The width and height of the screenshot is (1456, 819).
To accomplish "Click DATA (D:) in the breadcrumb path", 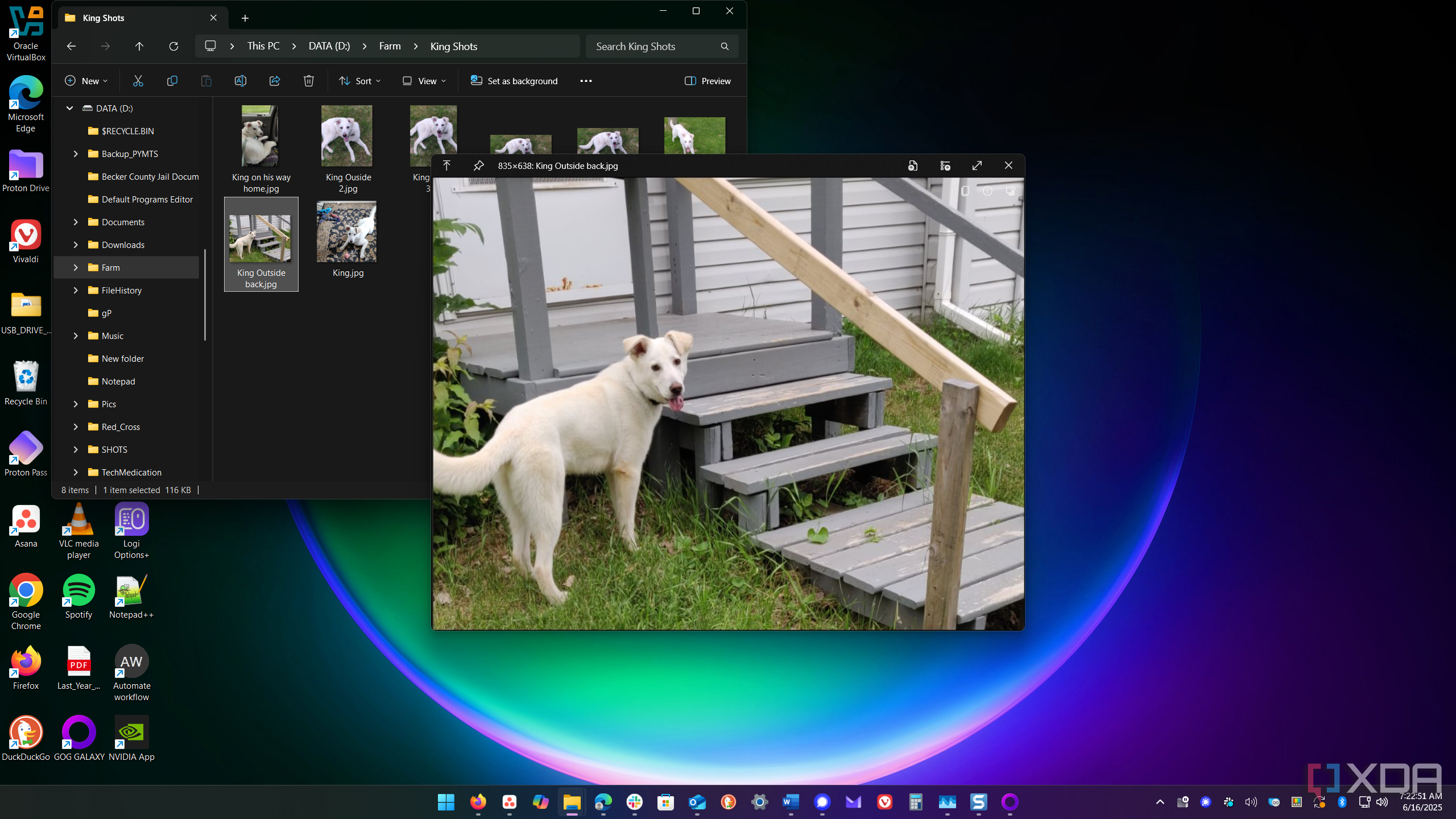I will point(329,46).
